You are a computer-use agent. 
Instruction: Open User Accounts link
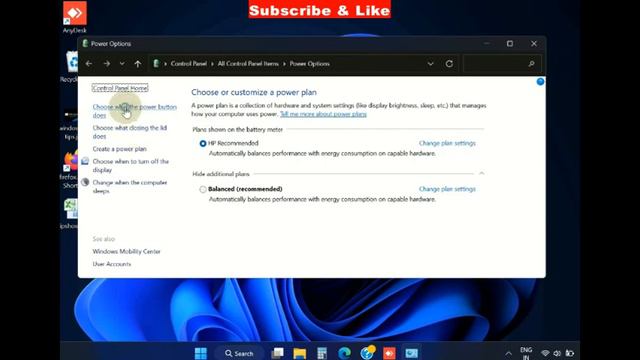pos(112,264)
